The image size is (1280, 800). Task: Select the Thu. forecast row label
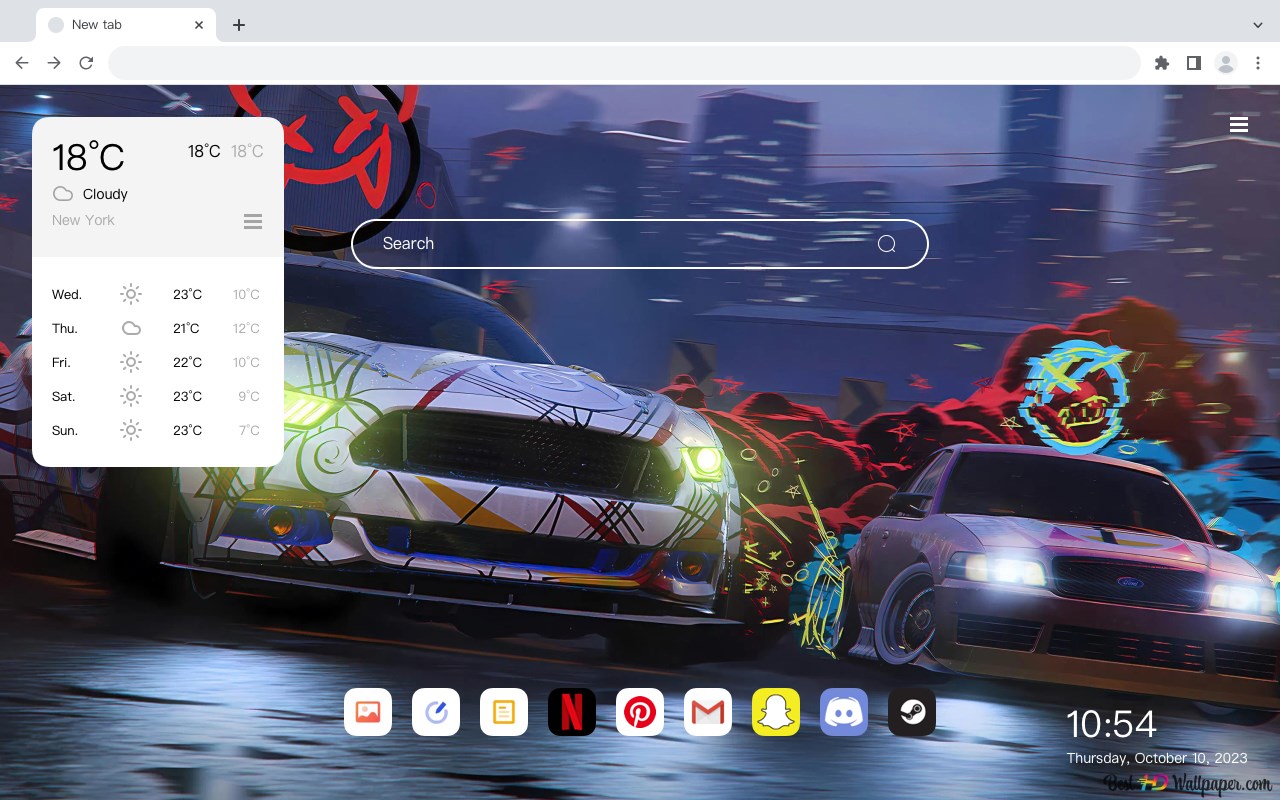[x=65, y=329]
